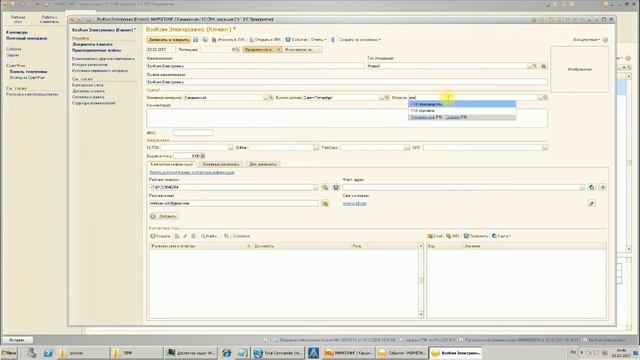Click the 'Записать и закрыть' button

[169, 40]
